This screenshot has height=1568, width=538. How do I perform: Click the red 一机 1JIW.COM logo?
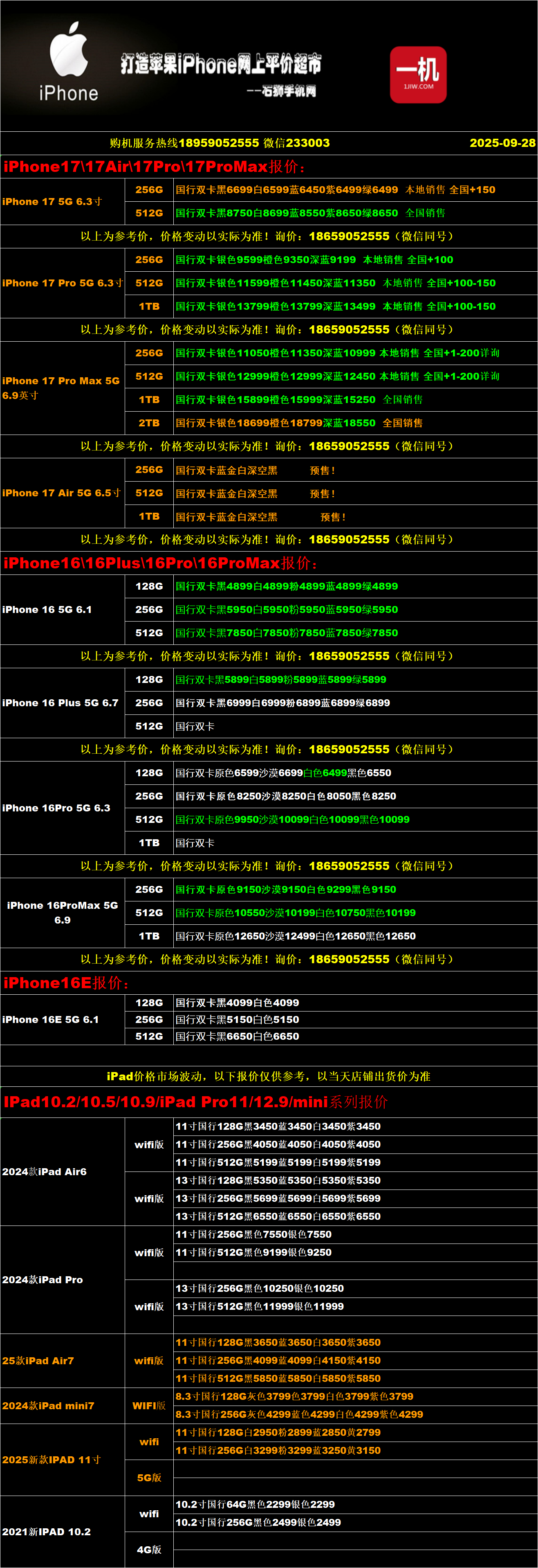click(418, 74)
